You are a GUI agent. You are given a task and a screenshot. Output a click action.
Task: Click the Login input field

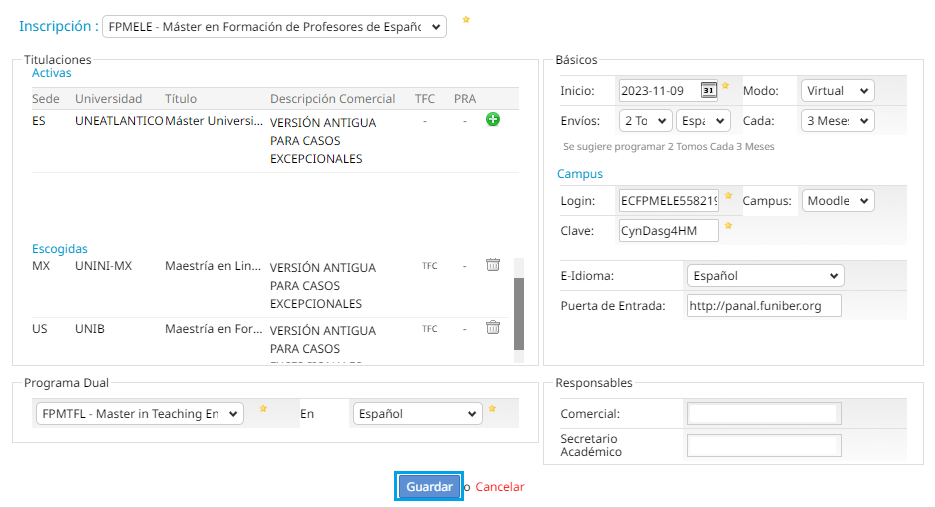[668, 201]
